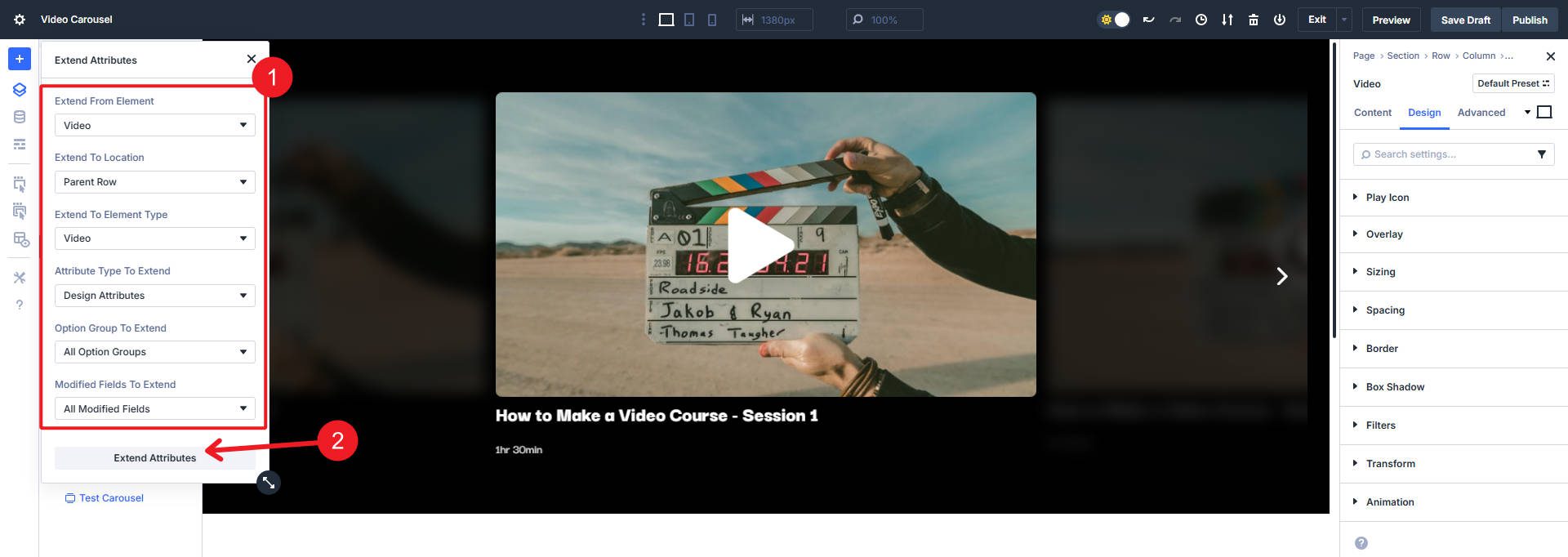Switch to phone preview mode
The image size is (1568, 557).
click(712, 20)
